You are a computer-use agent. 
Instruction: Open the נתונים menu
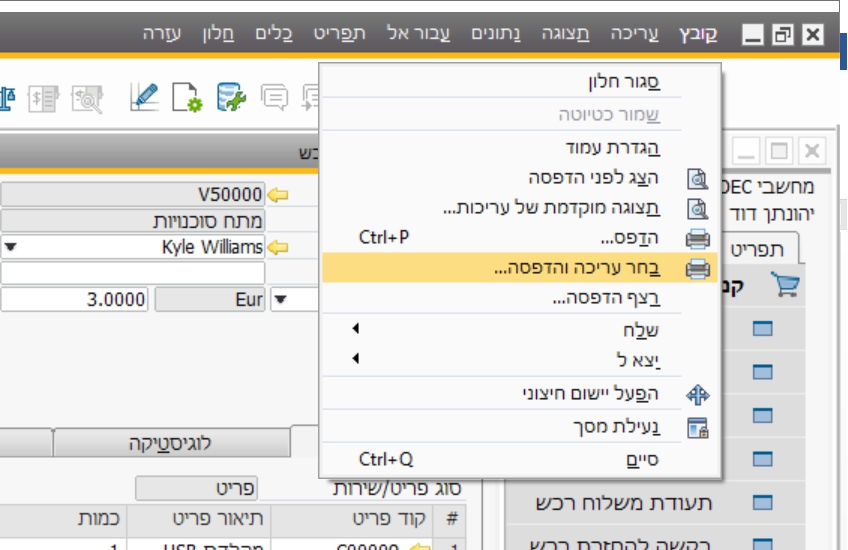[496, 34]
